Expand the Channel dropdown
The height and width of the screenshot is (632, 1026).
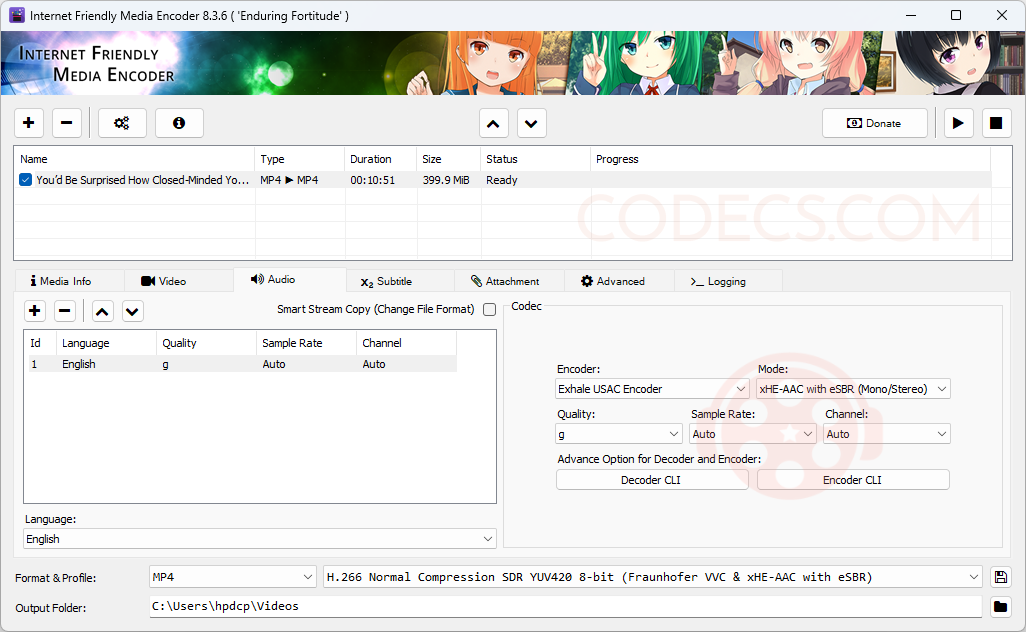click(x=887, y=434)
